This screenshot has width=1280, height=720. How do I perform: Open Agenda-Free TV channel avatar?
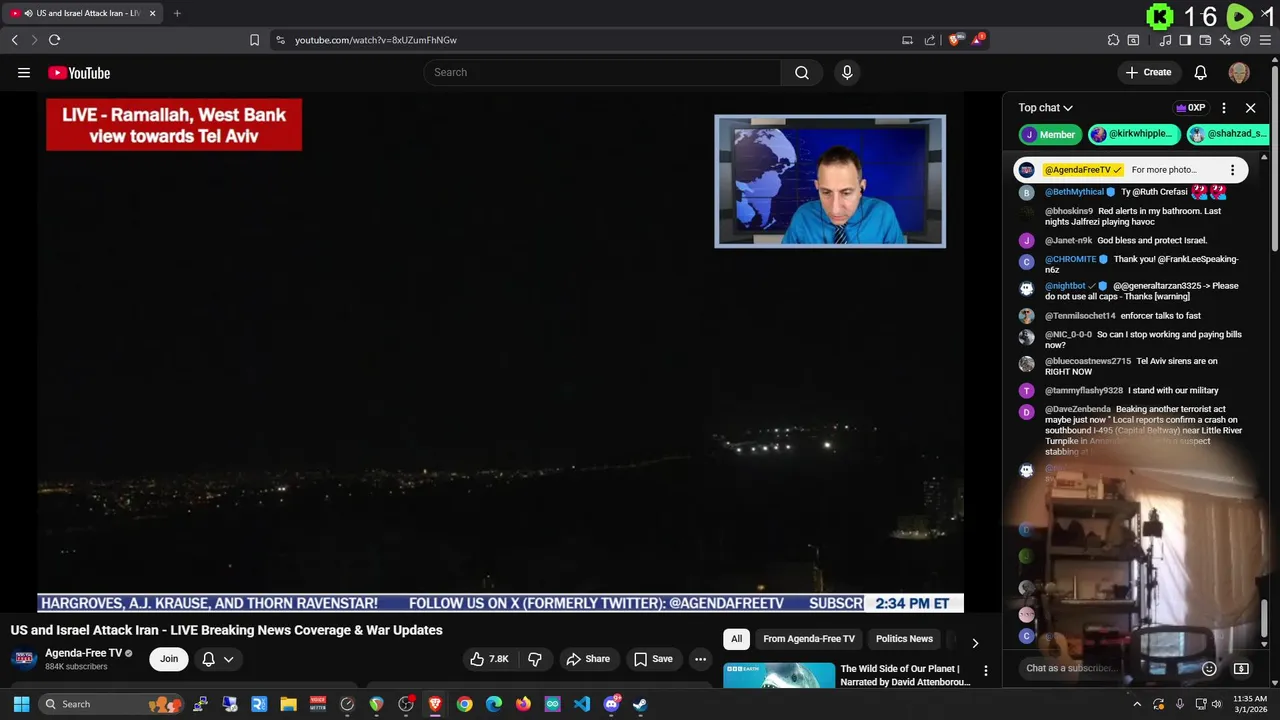(24, 659)
